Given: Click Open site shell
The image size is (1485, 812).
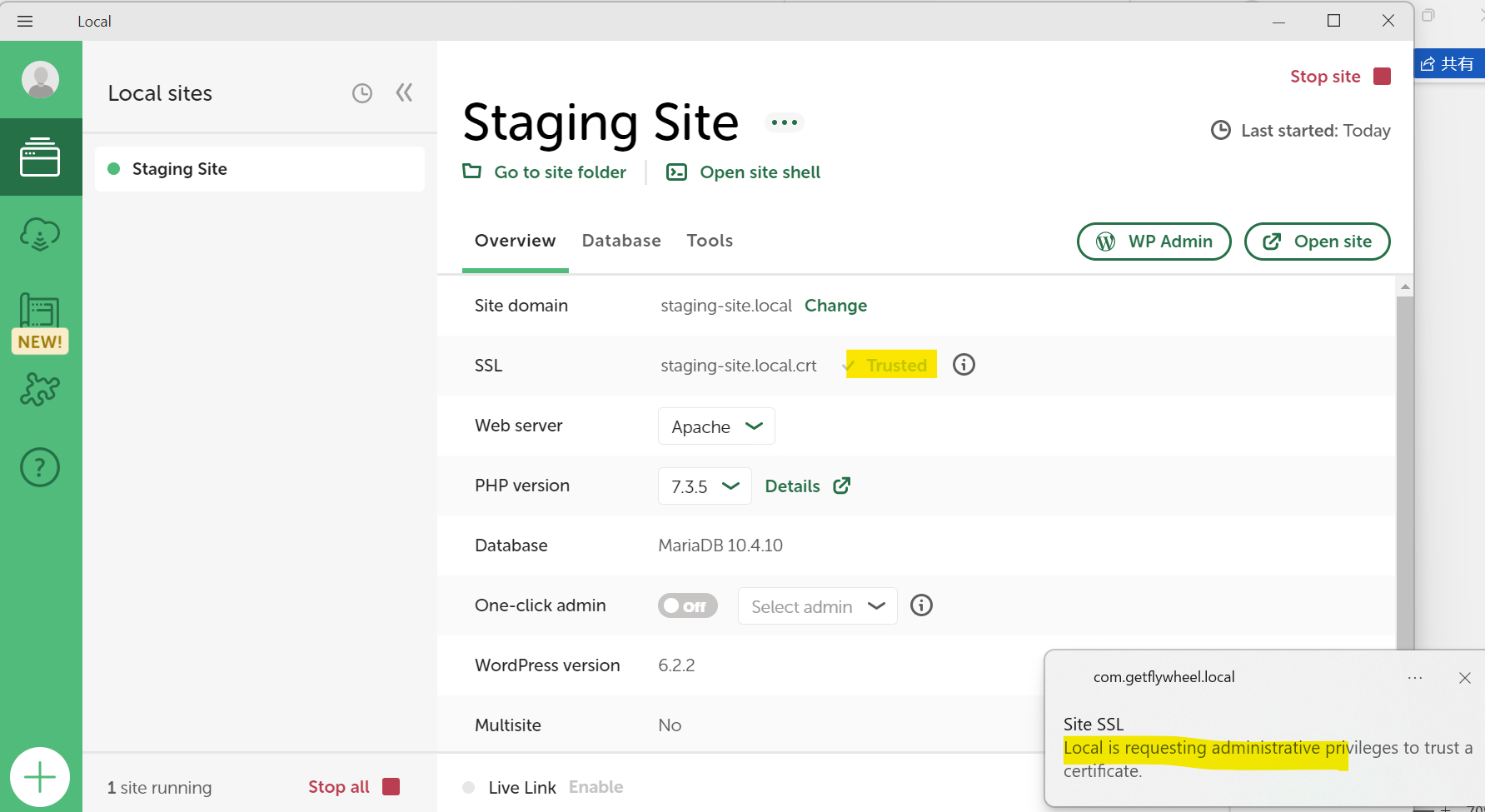Looking at the screenshot, I should coord(743,172).
